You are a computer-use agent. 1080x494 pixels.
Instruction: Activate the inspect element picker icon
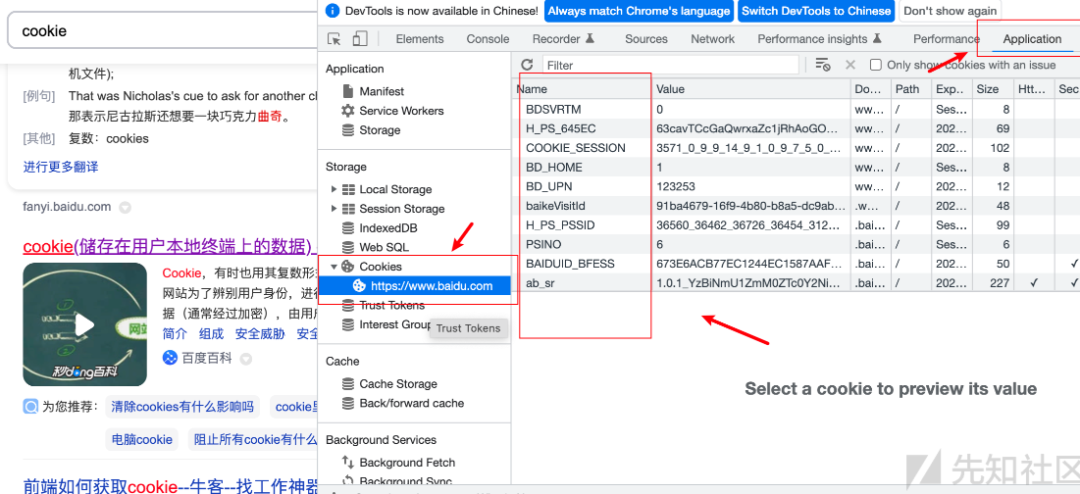[334, 39]
